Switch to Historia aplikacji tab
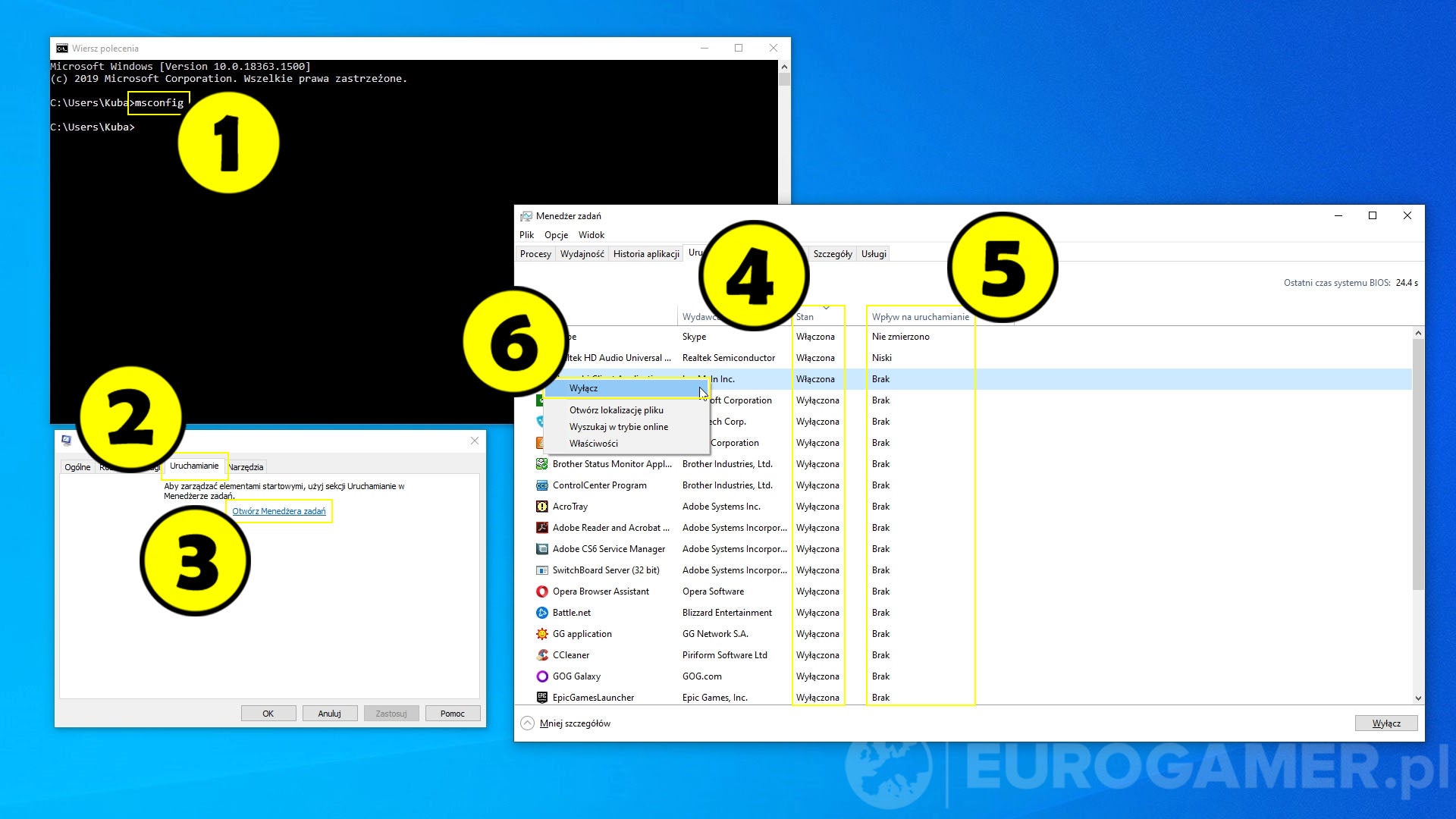The height and width of the screenshot is (819, 1456). (x=646, y=254)
